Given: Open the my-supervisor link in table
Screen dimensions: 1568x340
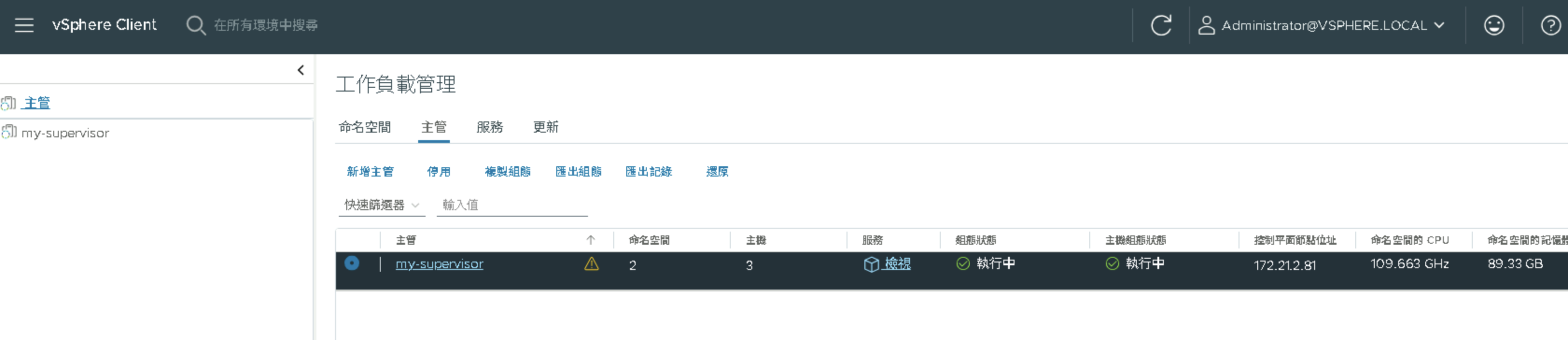Looking at the screenshot, I should (440, 264).
